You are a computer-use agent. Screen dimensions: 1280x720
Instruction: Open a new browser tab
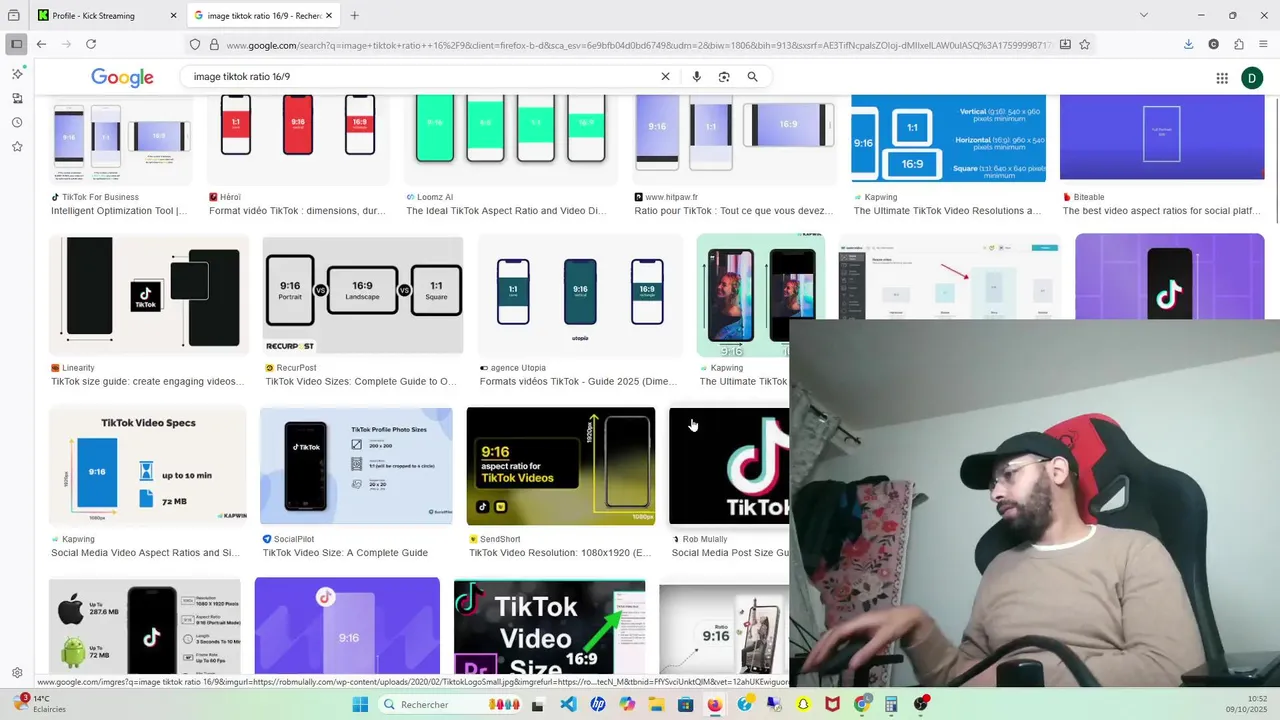coord(354,15)
